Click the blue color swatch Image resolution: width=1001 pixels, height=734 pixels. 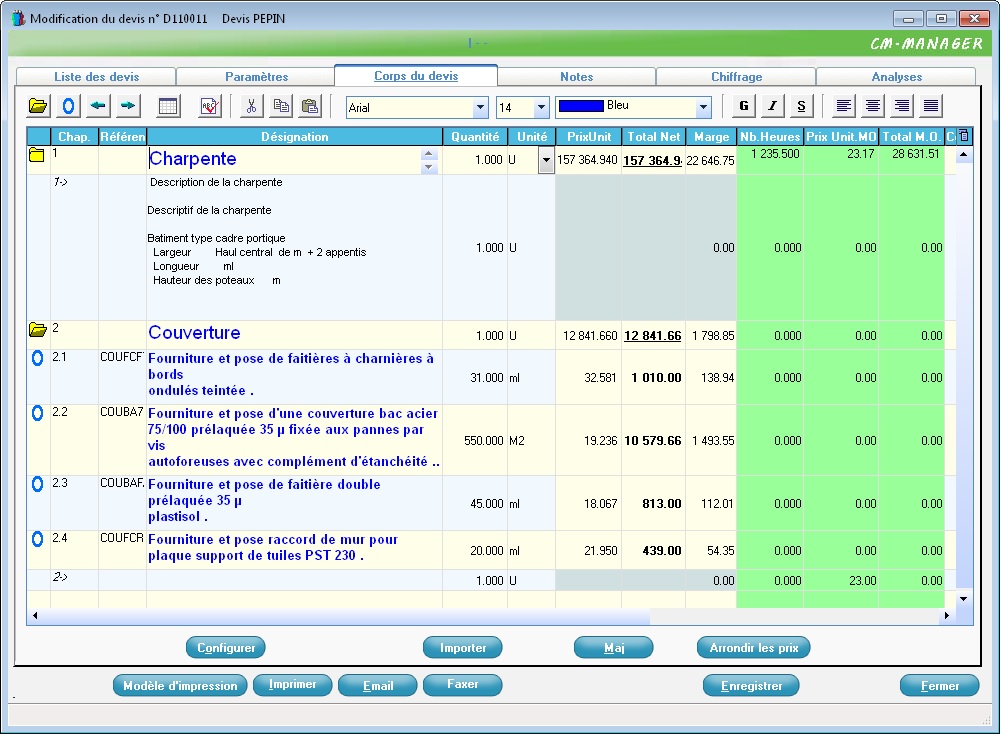point(581,106)
